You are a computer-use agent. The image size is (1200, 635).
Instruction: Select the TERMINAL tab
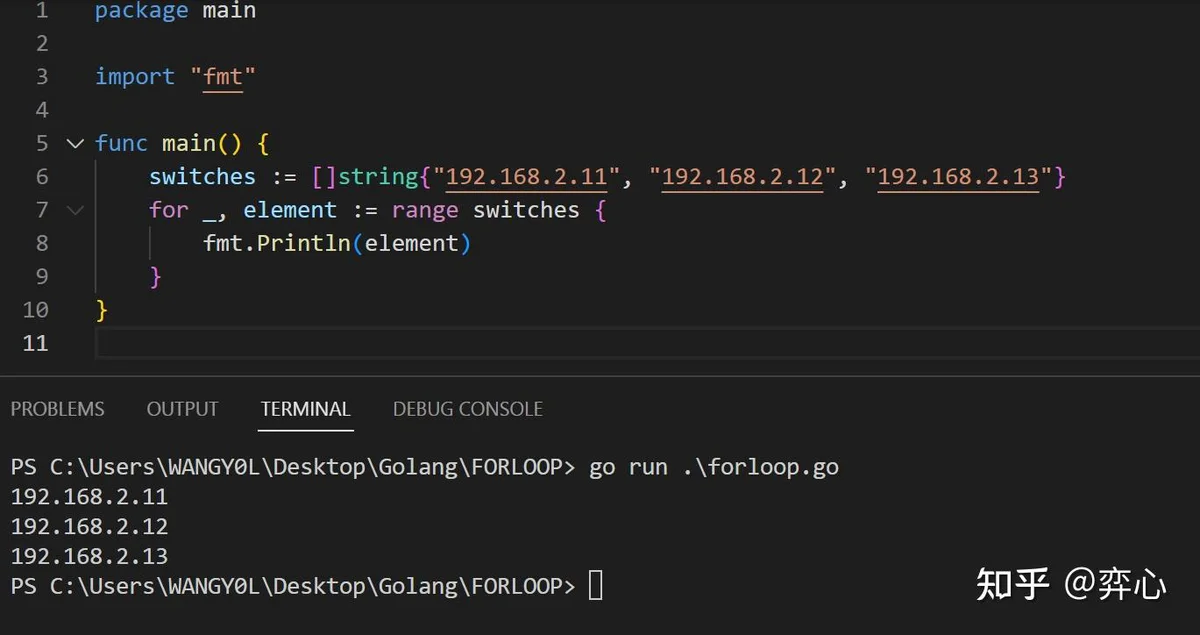(x=305, y=409)
